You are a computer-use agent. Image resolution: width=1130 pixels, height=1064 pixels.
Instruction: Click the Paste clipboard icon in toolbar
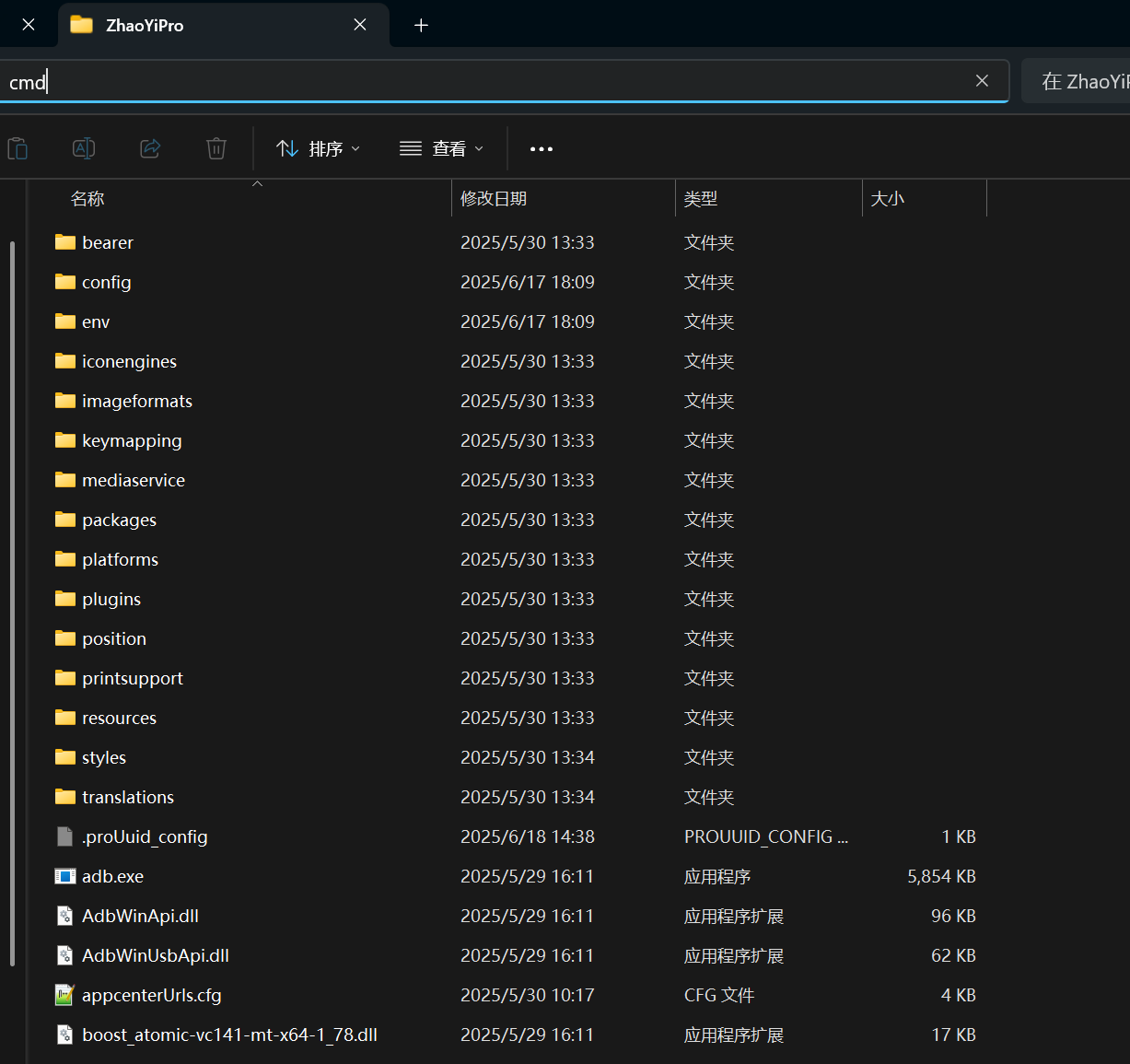coord(17,148)
